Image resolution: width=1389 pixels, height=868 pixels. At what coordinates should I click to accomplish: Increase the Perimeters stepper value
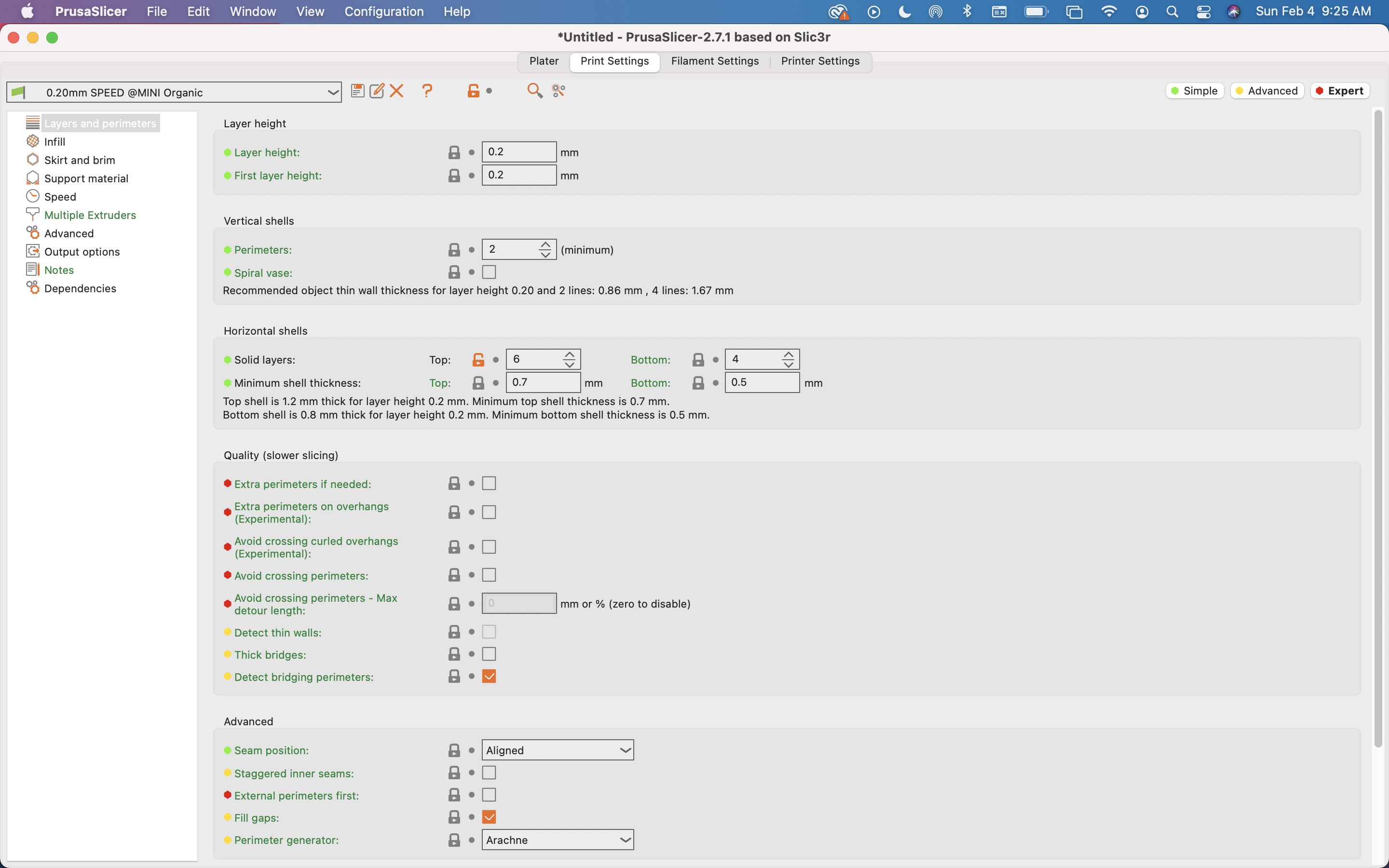point(545,244)
